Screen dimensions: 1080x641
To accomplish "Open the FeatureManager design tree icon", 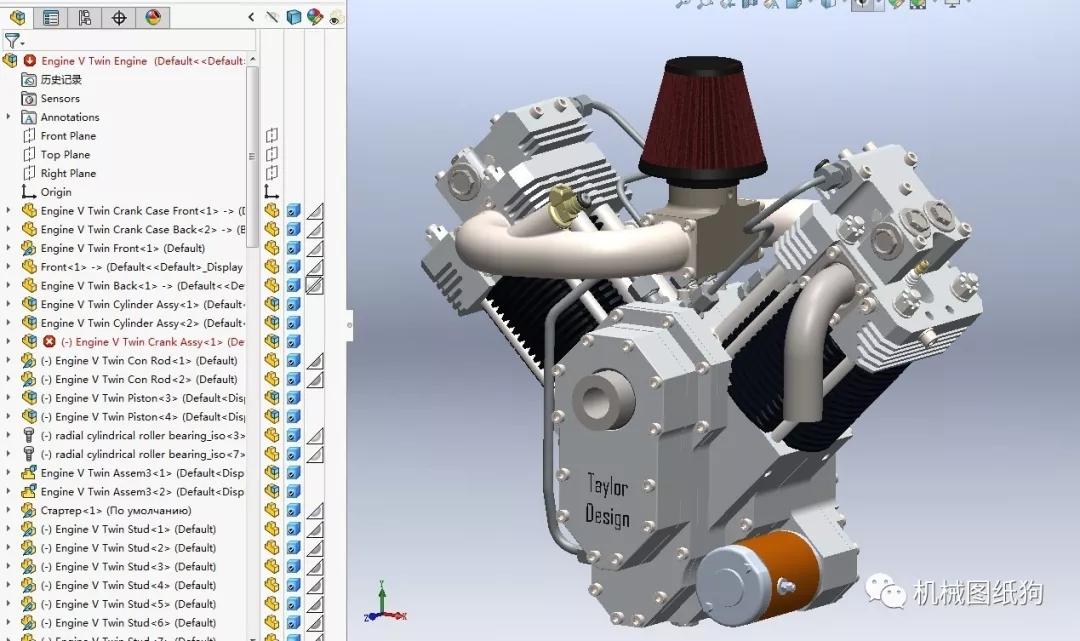I will tap(17, 17).
